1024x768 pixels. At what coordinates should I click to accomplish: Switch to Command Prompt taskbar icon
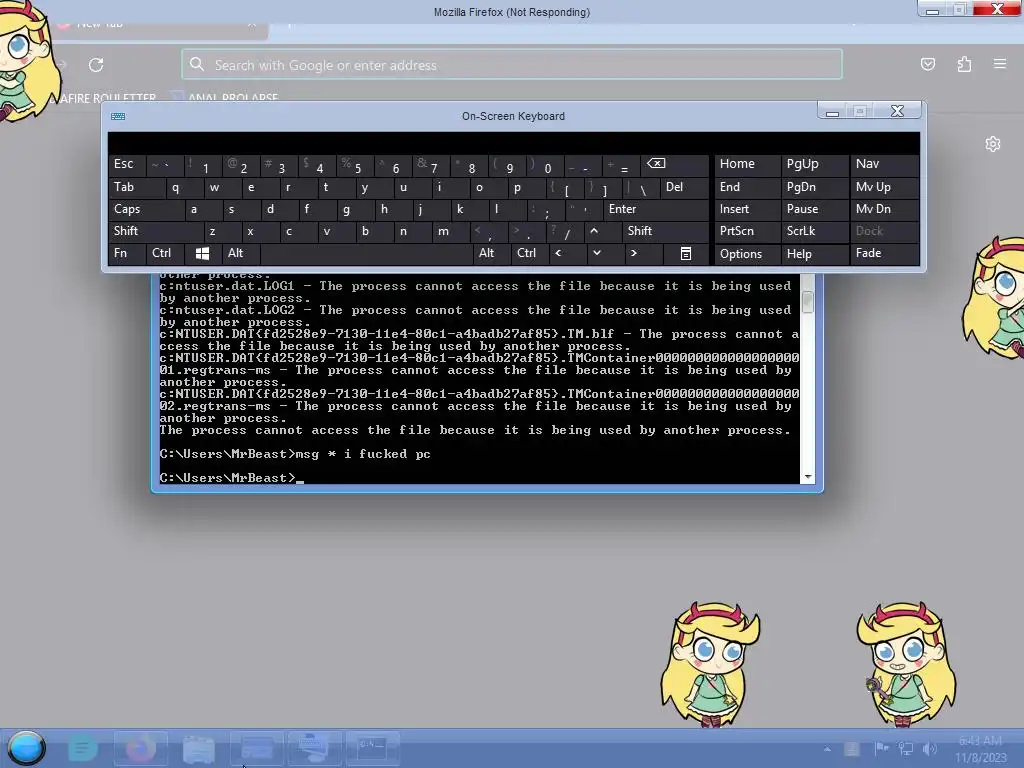point(372,748)
